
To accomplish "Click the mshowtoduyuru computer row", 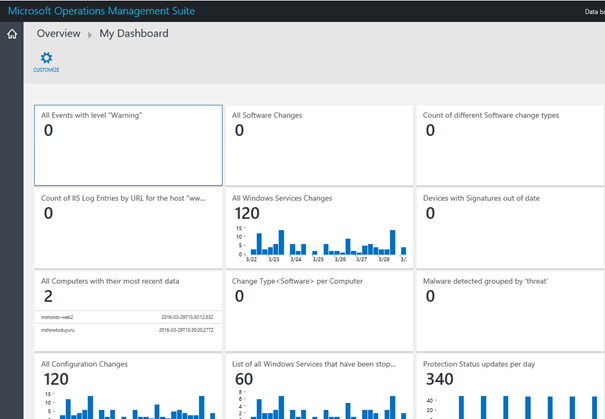I will (x=128, y=330).
